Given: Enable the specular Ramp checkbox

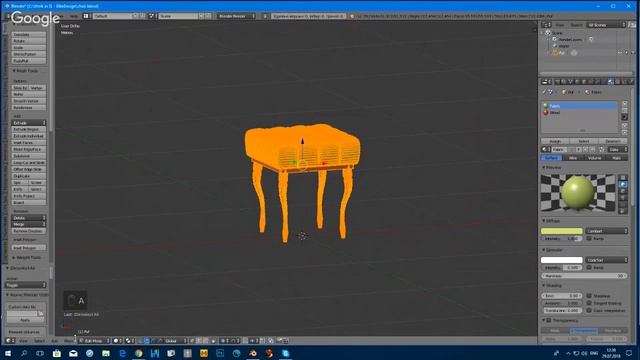Looking at the screenshot, I should (589, 267).
